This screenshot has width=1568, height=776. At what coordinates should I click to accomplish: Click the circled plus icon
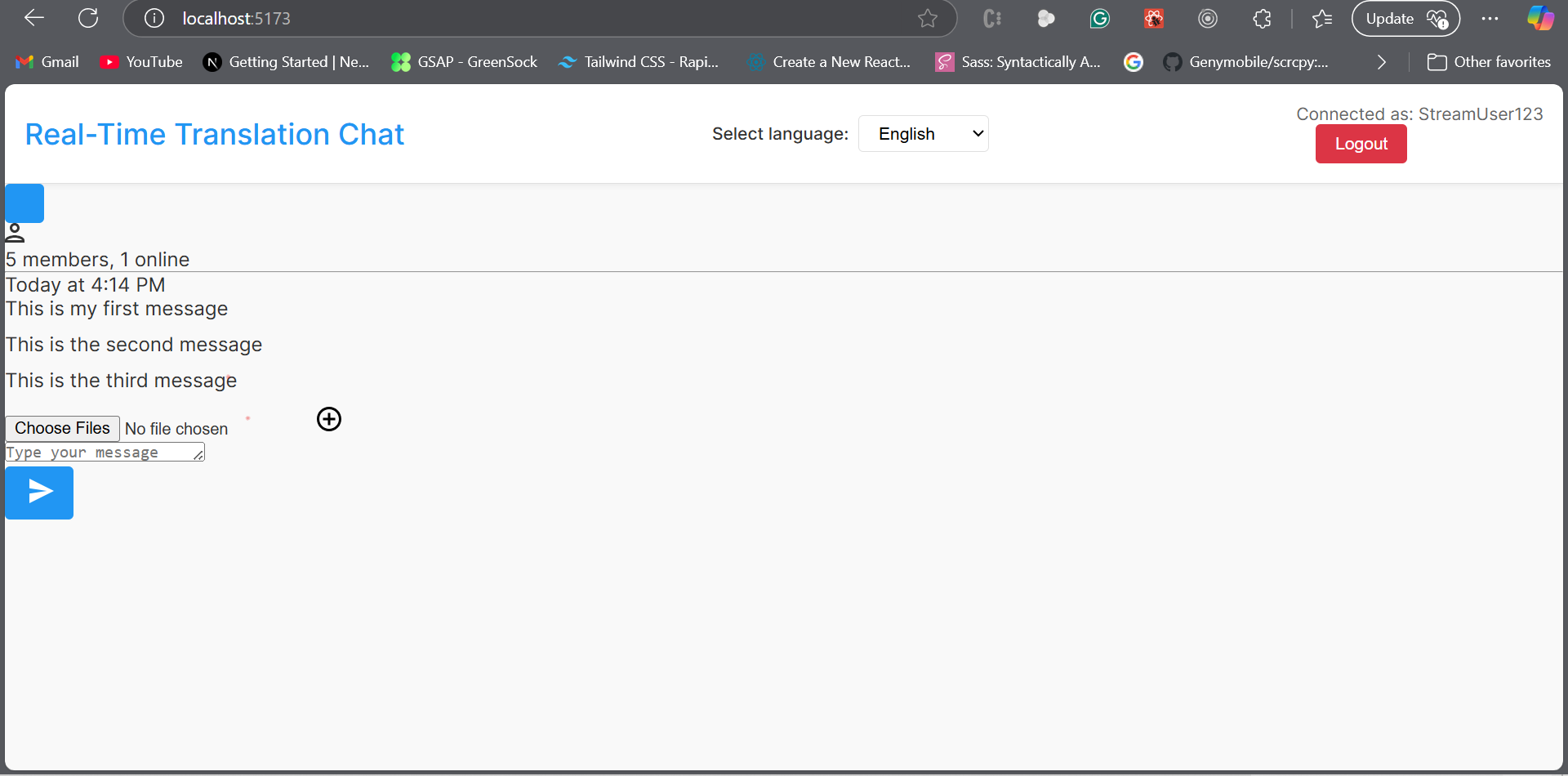pyautogui.click(x=329, y=419)
